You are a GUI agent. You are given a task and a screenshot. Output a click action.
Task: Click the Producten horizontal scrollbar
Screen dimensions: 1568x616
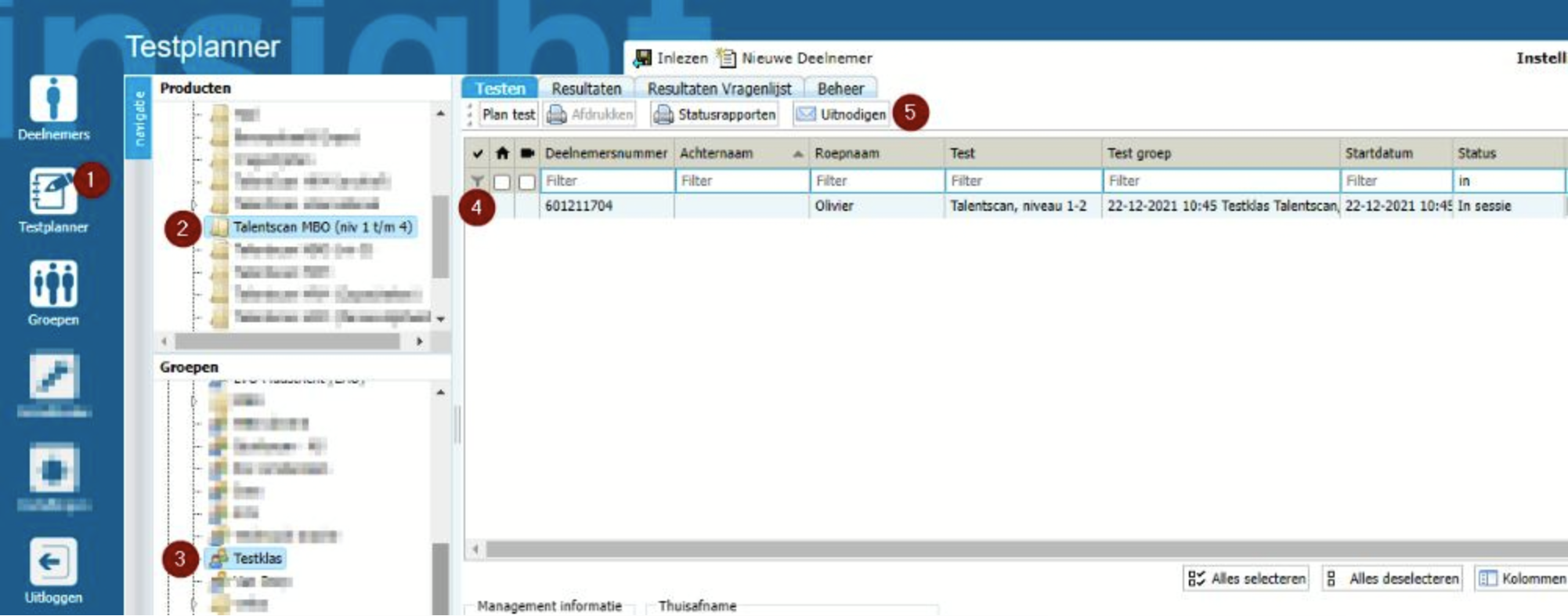[x=288, y=342]
